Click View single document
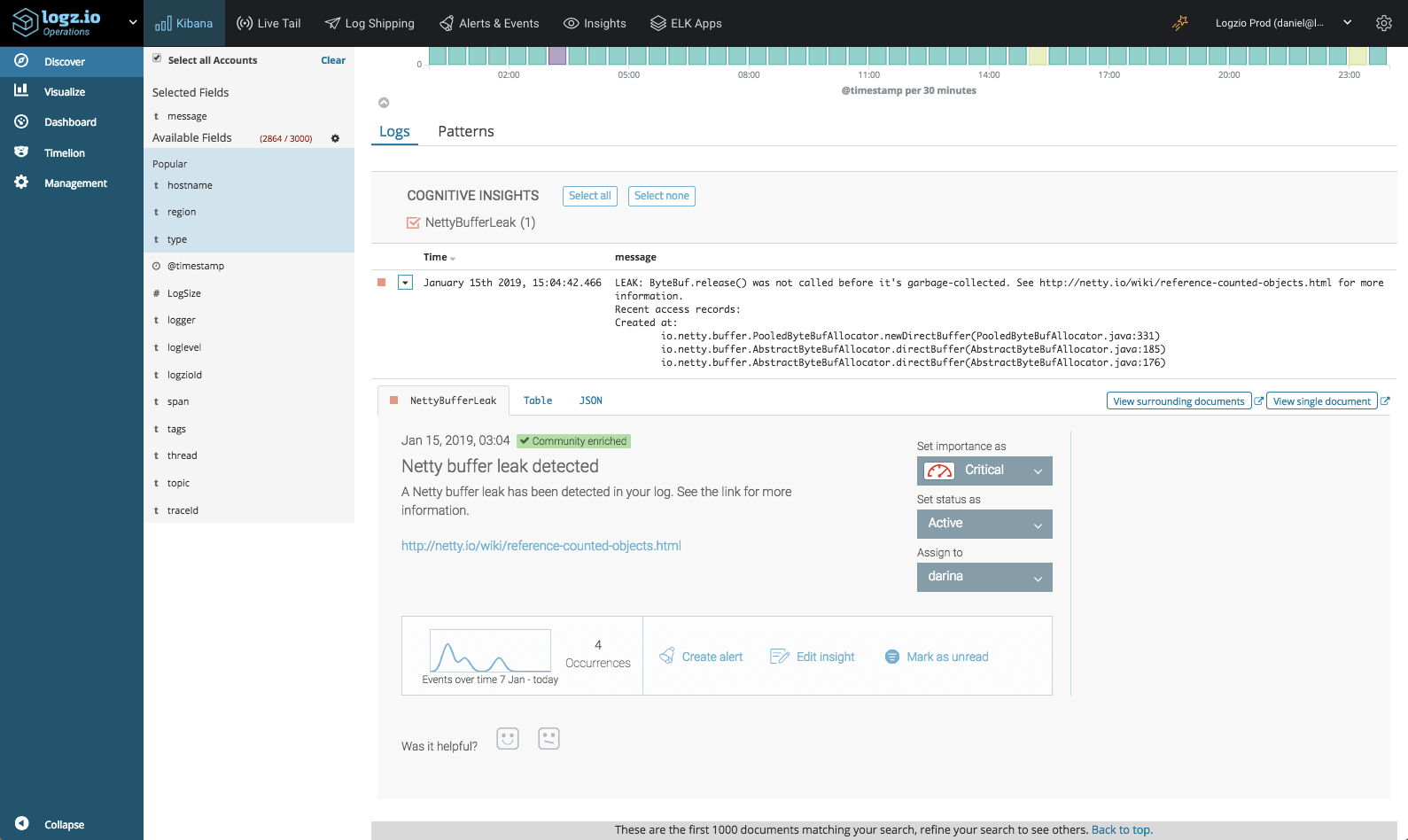 tap(1322, 401)
